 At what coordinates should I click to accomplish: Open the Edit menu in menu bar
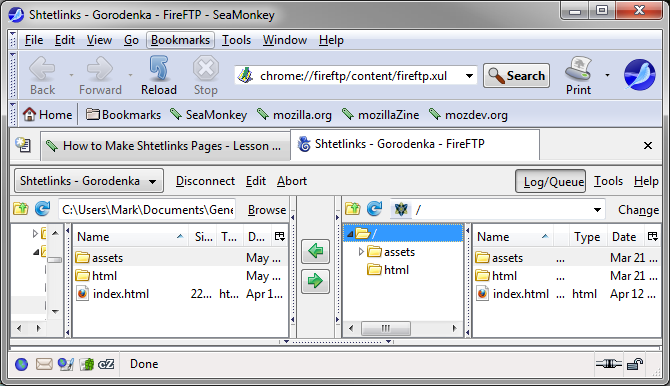[x=65, y=40]
